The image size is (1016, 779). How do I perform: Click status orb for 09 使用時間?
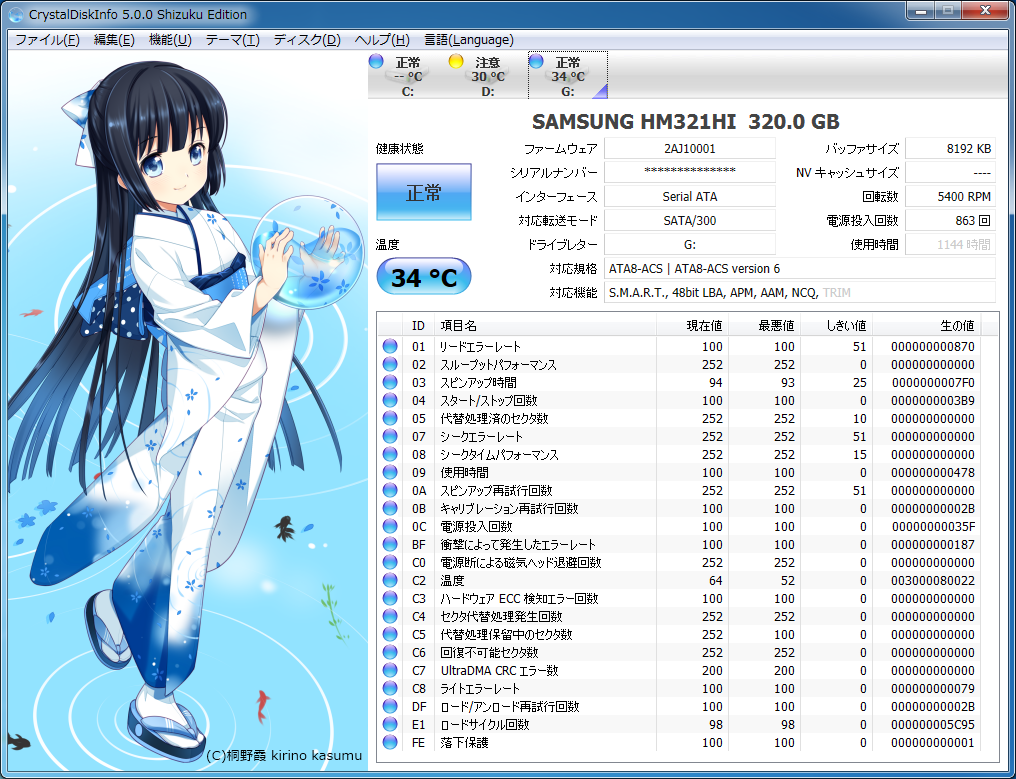tap(390, 472)
